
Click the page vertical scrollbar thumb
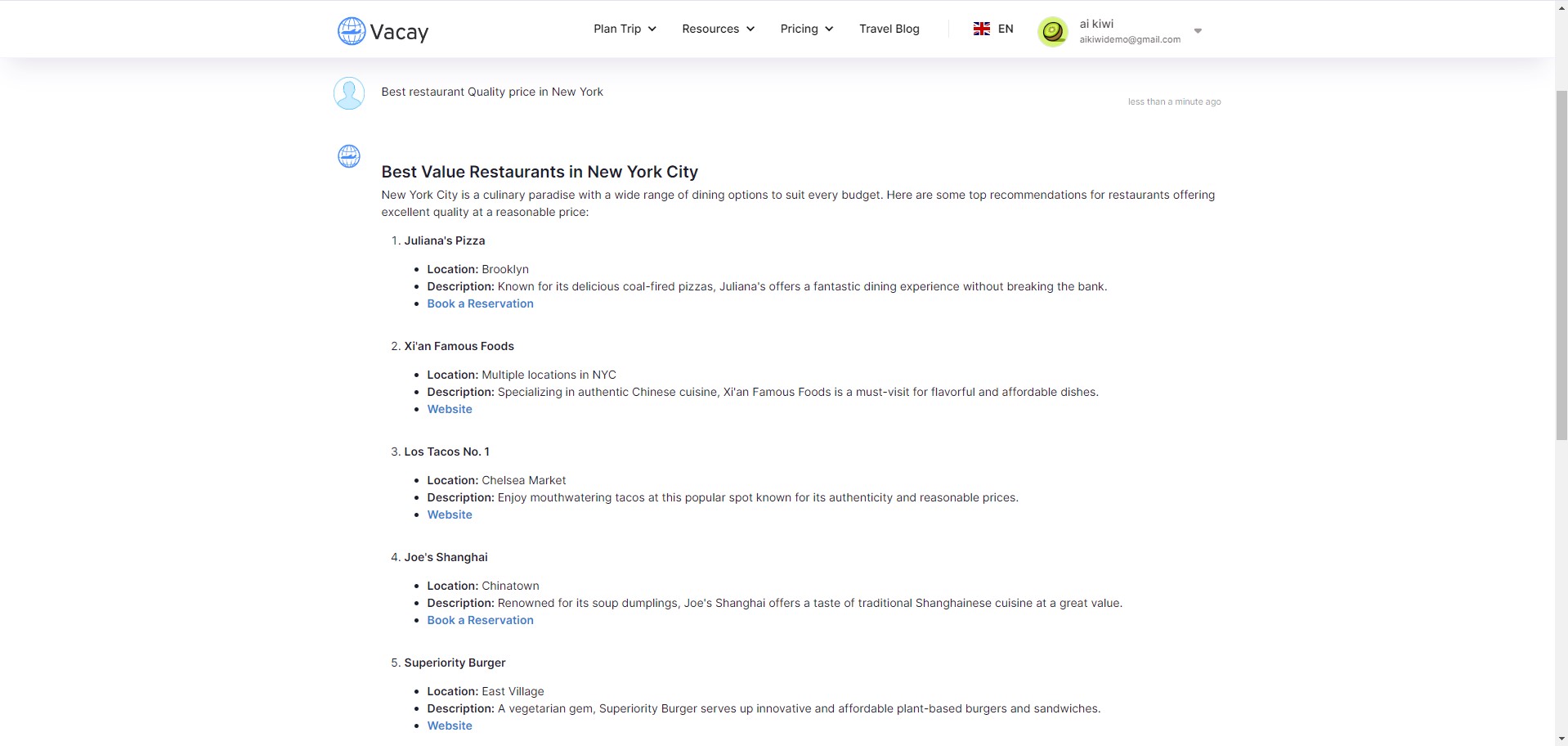[x=1561, y=266]
